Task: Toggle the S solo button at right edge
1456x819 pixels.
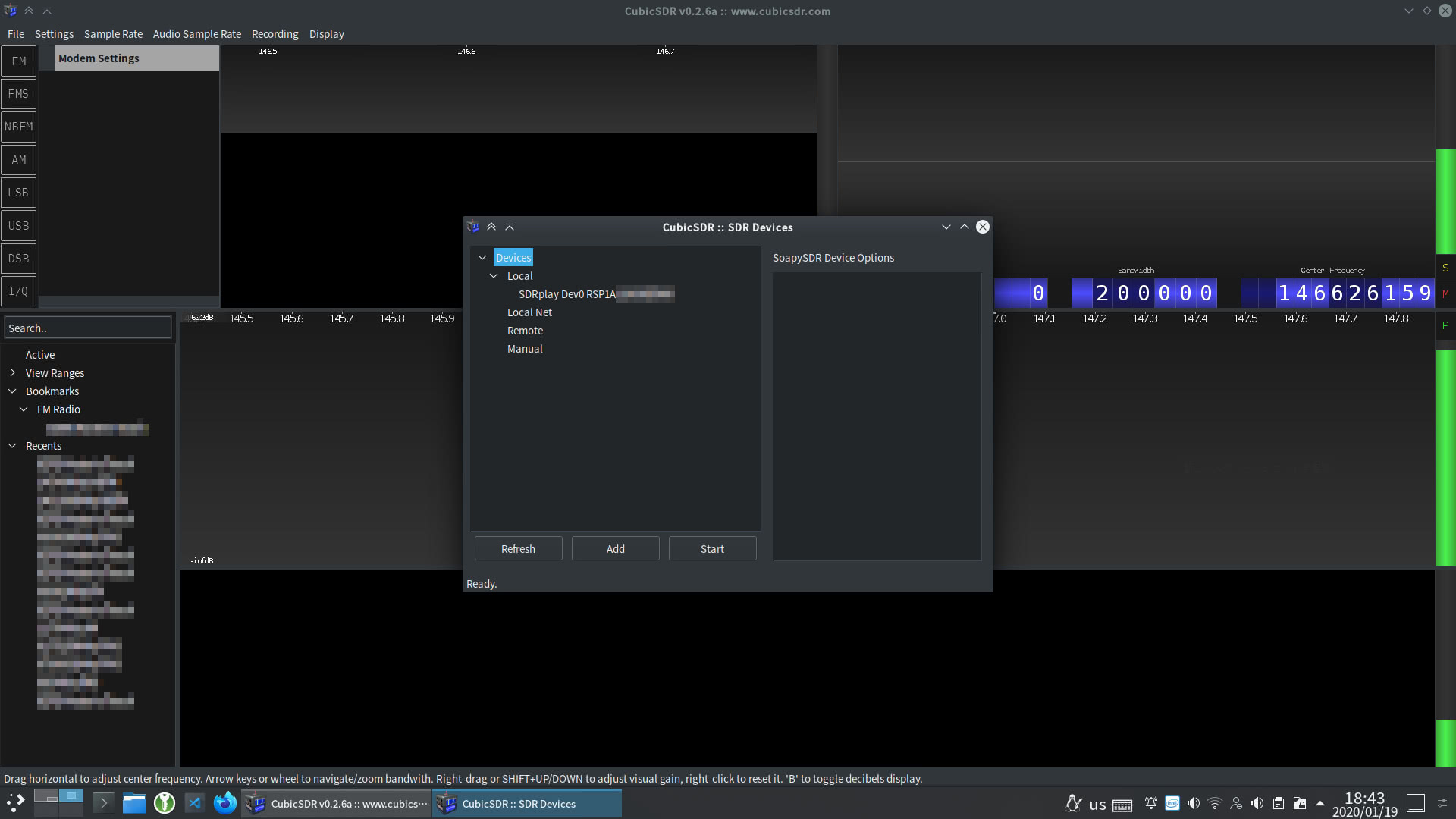Action: pos(1445,268)
